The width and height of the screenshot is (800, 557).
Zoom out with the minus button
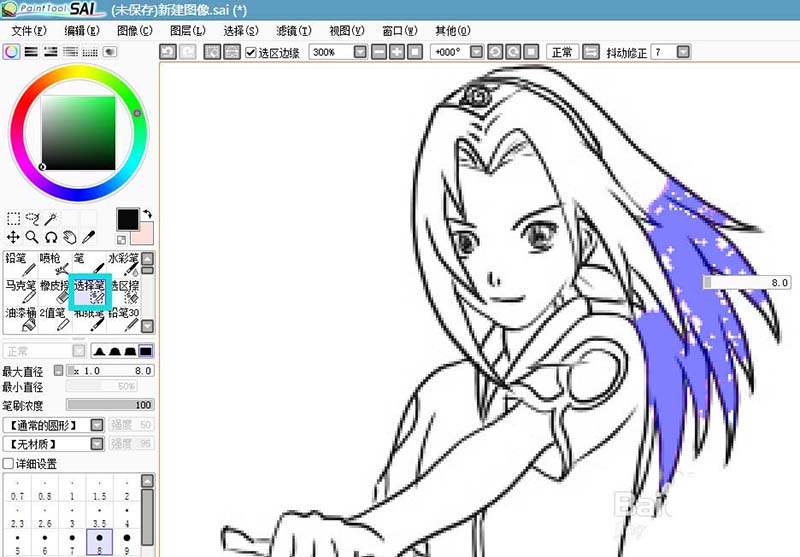379,52
